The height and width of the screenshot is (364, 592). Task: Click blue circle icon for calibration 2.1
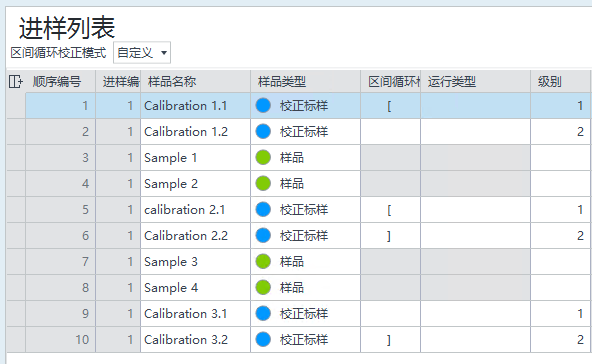pyautogui.click(x=263, y=209)
